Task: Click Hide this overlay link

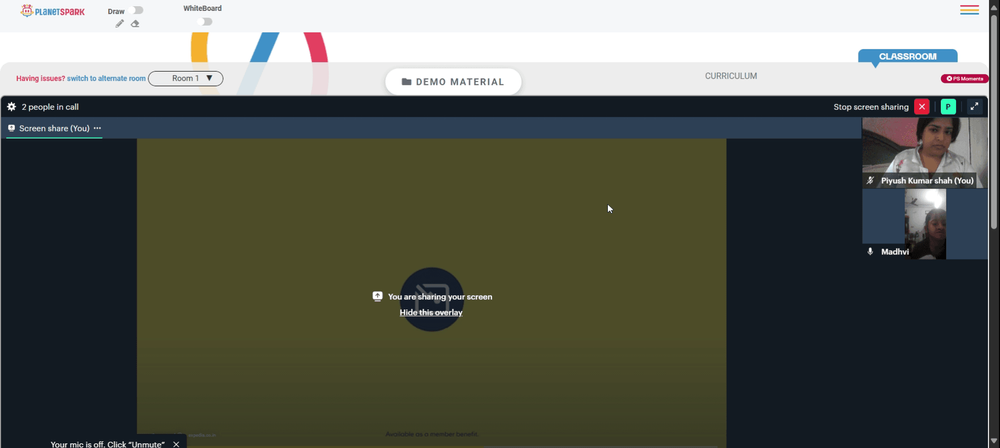Action: 431,313
